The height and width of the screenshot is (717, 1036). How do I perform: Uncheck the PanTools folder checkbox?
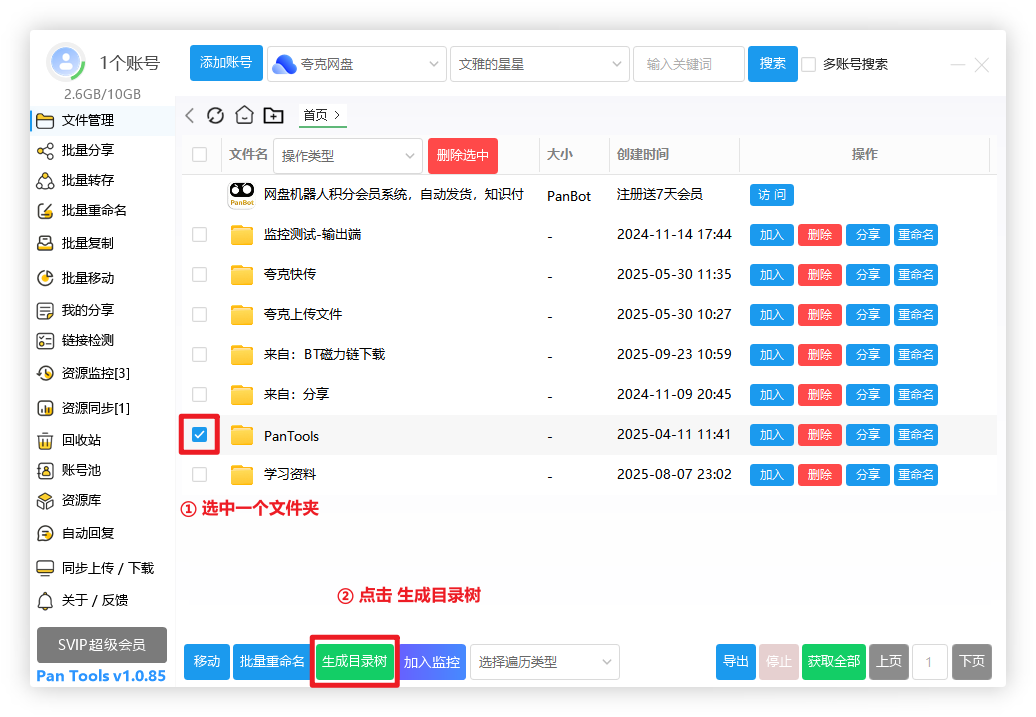pos(199,435)
